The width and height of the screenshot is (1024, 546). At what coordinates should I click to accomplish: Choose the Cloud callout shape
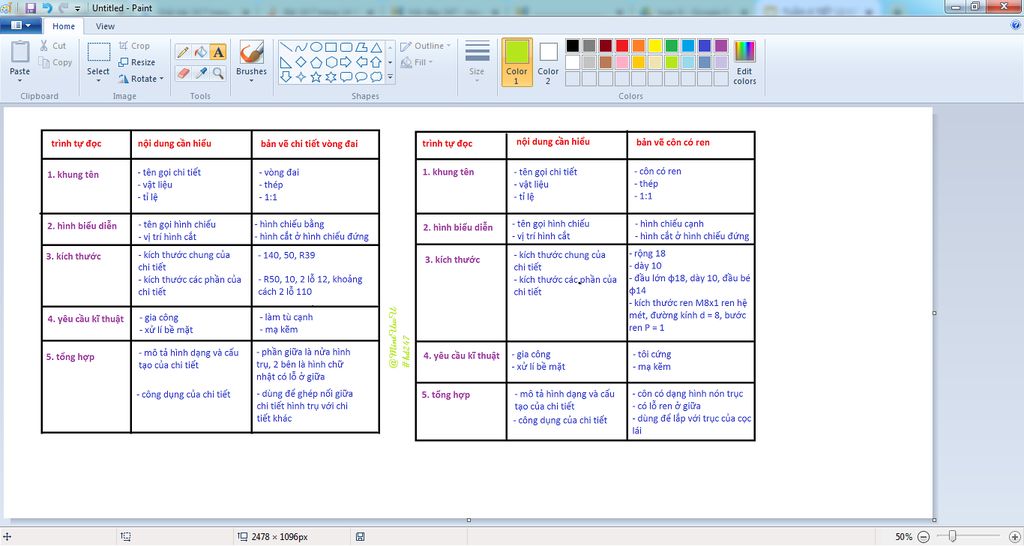pos(376,77)
